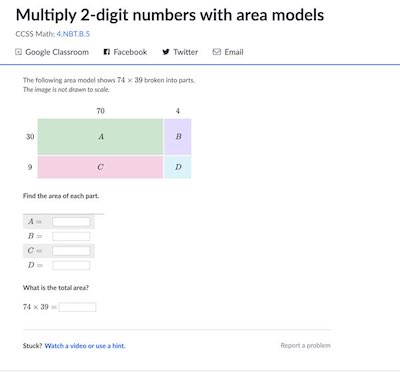Focus the C = answer field
This screenshot has height=373, width=400.
(71, 251)
